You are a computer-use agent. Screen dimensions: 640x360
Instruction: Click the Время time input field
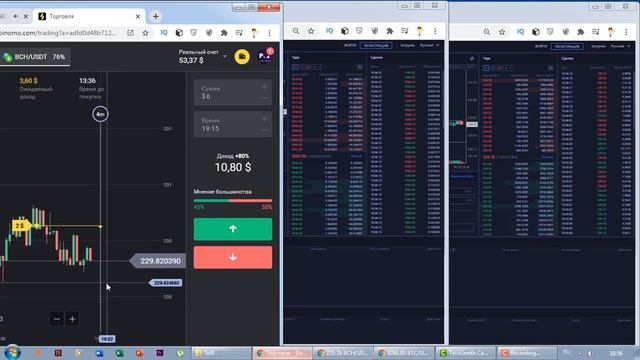(233, 124)
